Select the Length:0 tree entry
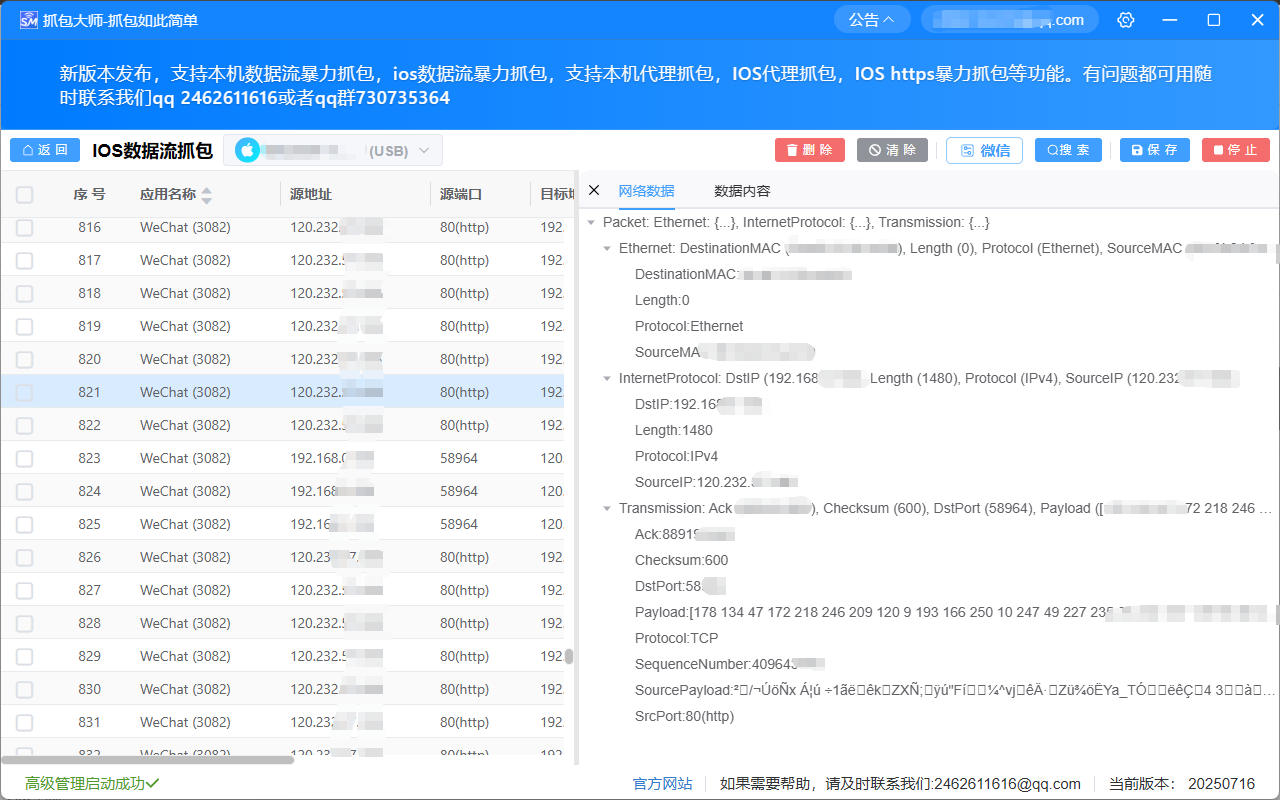 pyautogui.click(x=662, y=300)
